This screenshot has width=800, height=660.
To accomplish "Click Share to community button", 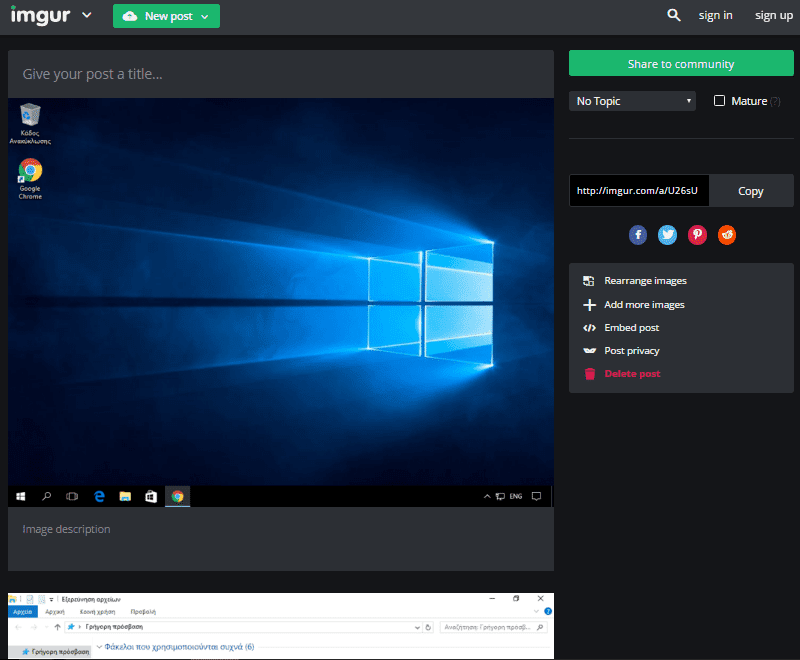I will tap(681, 63).
